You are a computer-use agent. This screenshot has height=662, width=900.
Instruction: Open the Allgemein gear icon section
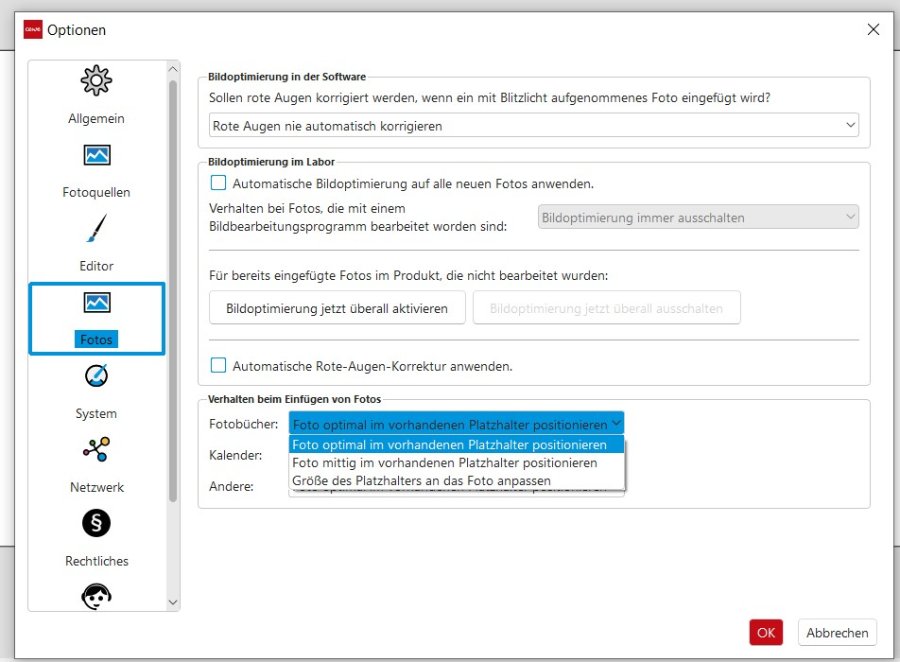pos(96,80)
